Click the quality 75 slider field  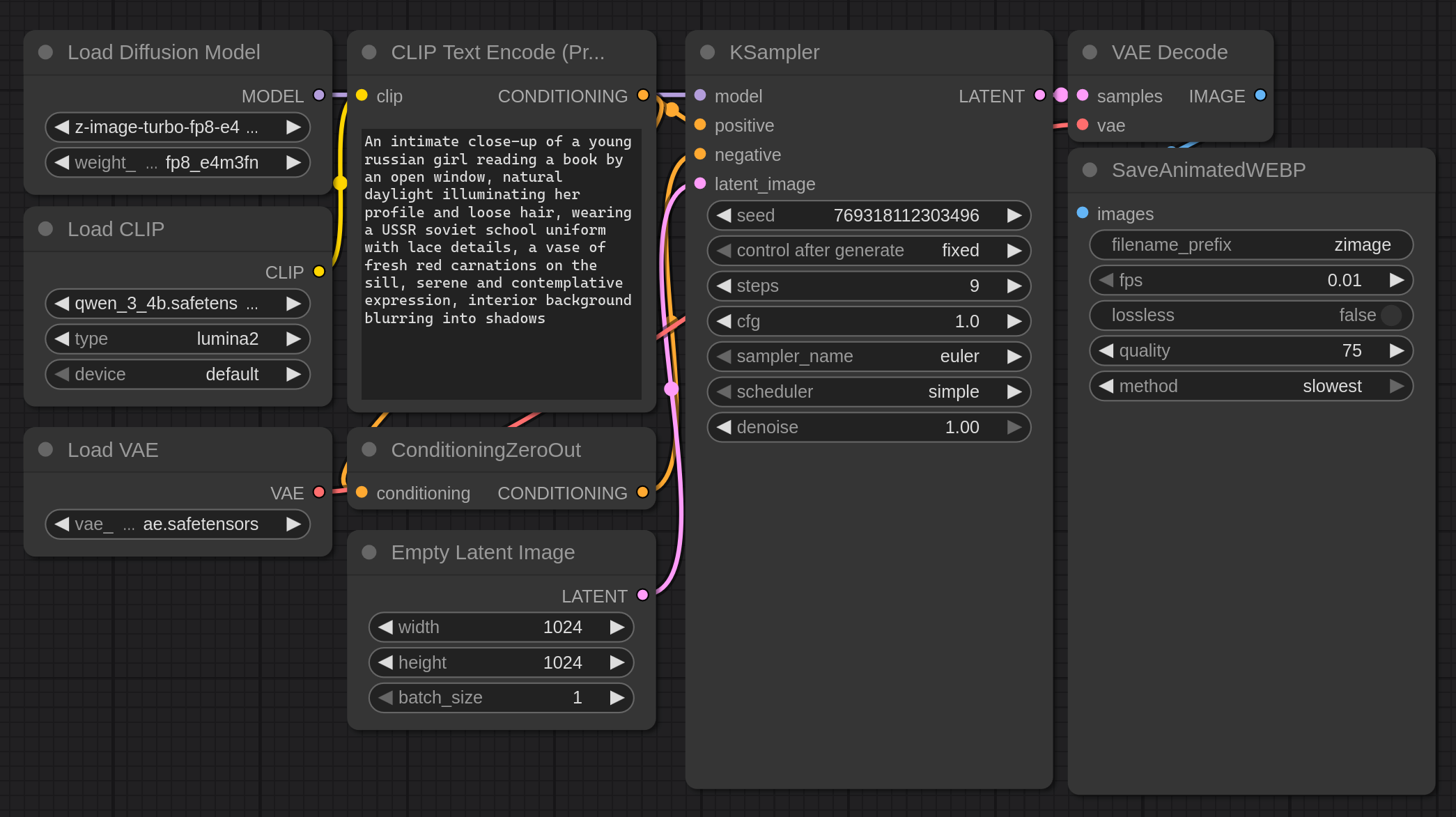tap(1250, 351)
